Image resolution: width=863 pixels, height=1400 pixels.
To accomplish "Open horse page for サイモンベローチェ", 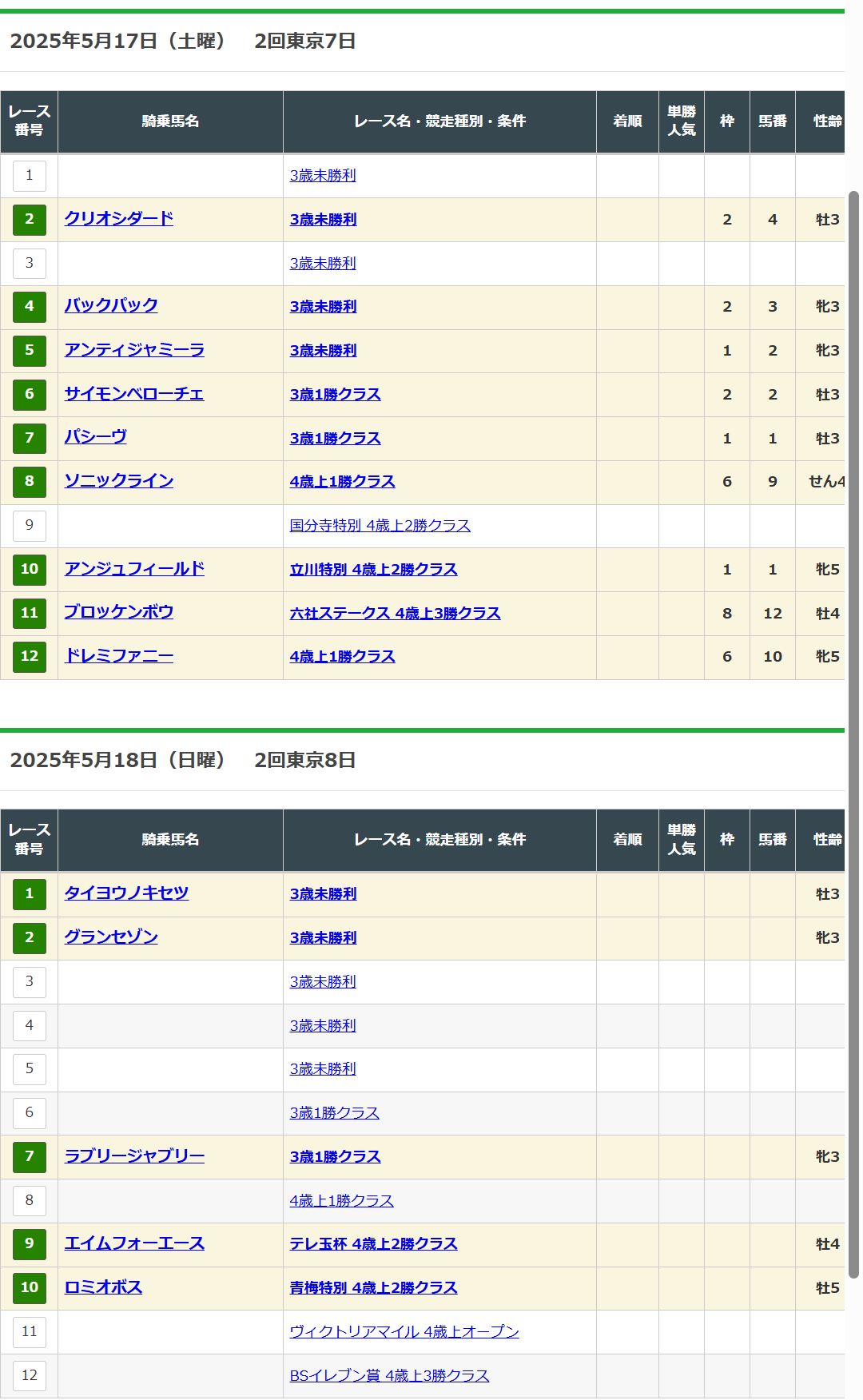I will pyautogui.click(x=133, y=394).
